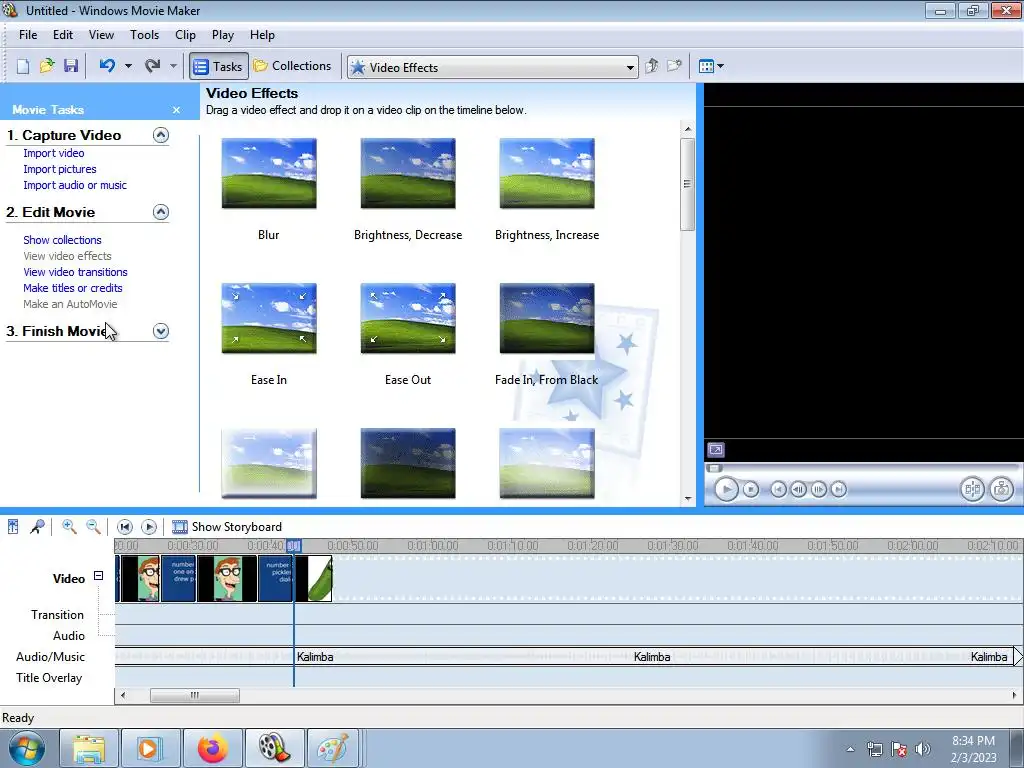
Task: Click the preview monitor Stop button
Action: click(751, 489)
